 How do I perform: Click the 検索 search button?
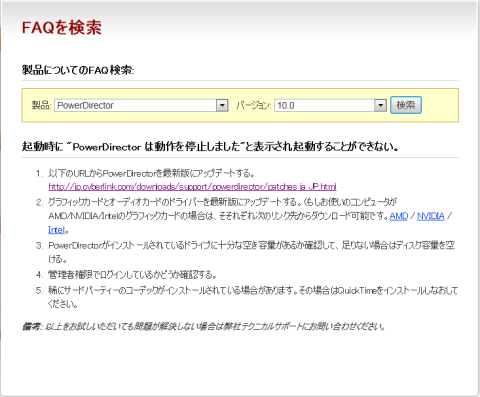tap(406, 105)
